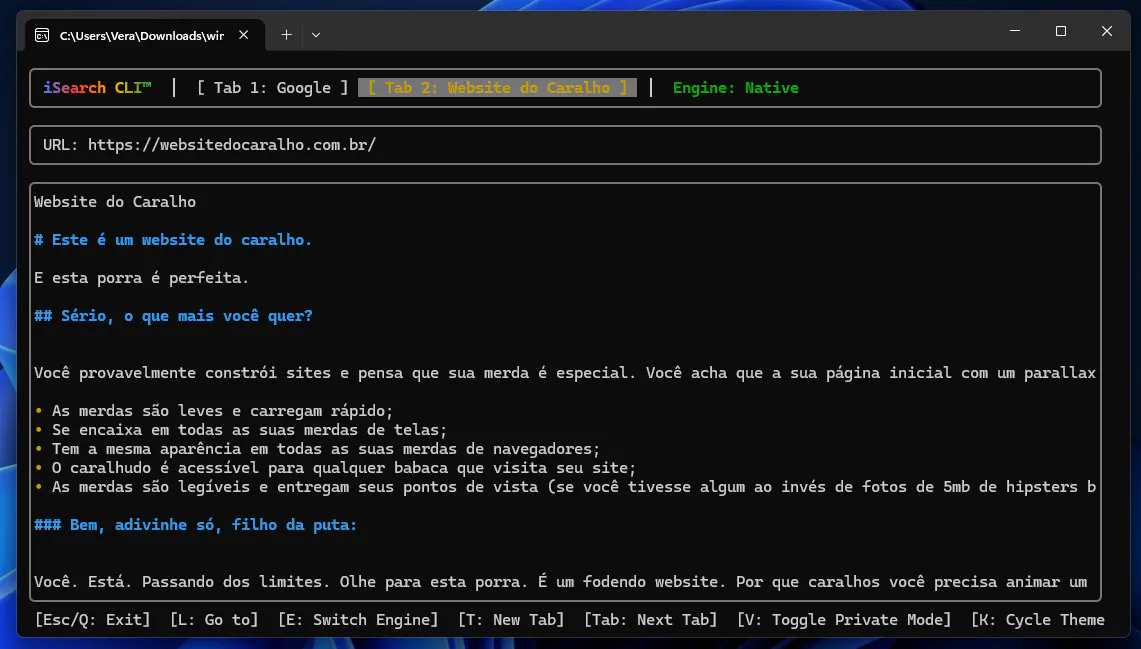Expand the terminal profiles dropdown chevron
The image size is (1141, 649).
click(x=316, y=35)
